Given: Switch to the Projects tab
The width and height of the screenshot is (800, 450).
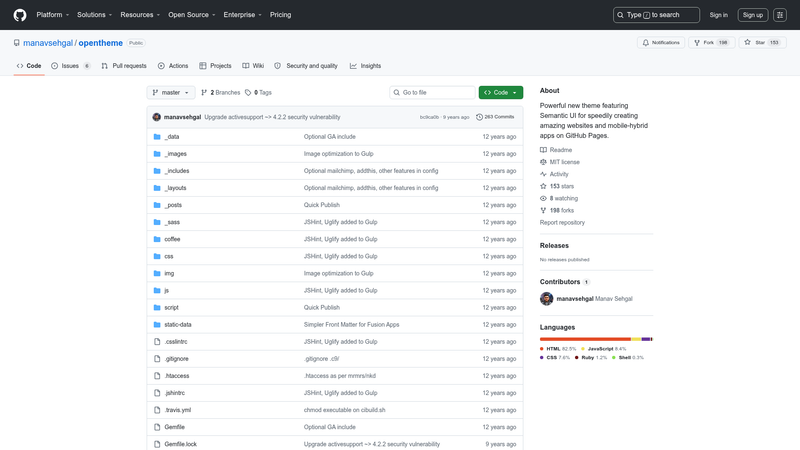Looking at the screenshot, I should (x=215, y=66).
